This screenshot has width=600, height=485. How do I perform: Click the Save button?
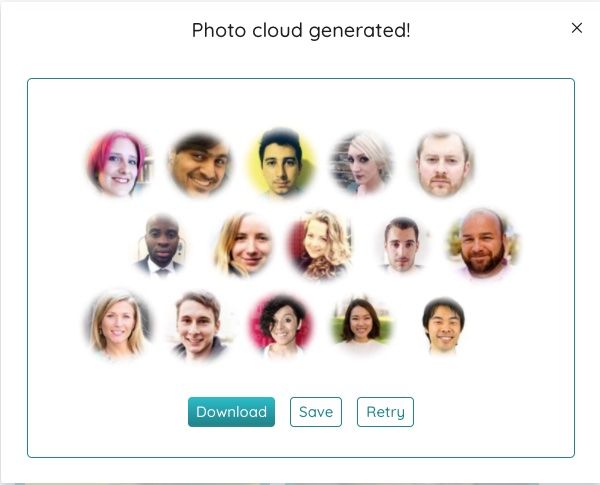click(316, 412)
